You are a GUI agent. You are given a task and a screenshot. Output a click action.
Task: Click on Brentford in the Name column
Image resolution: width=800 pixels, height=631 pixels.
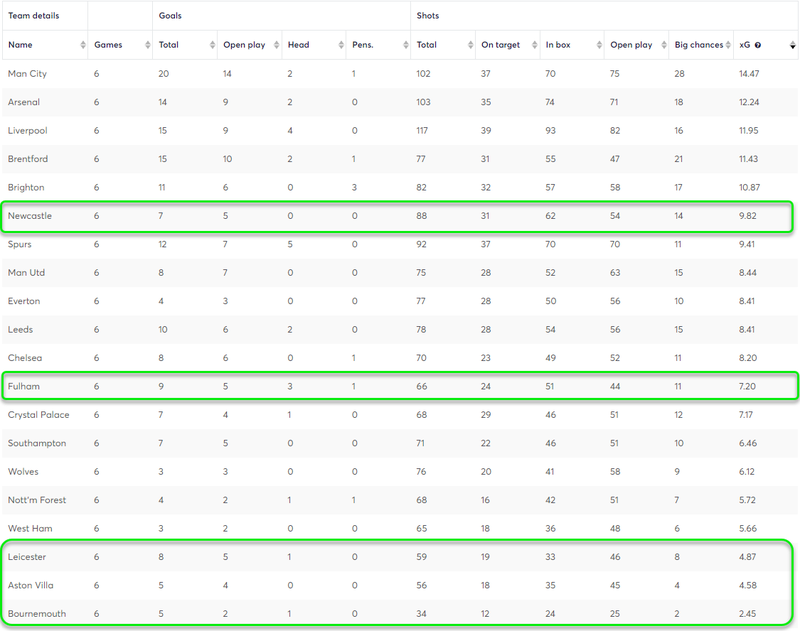tap(28, 159)
